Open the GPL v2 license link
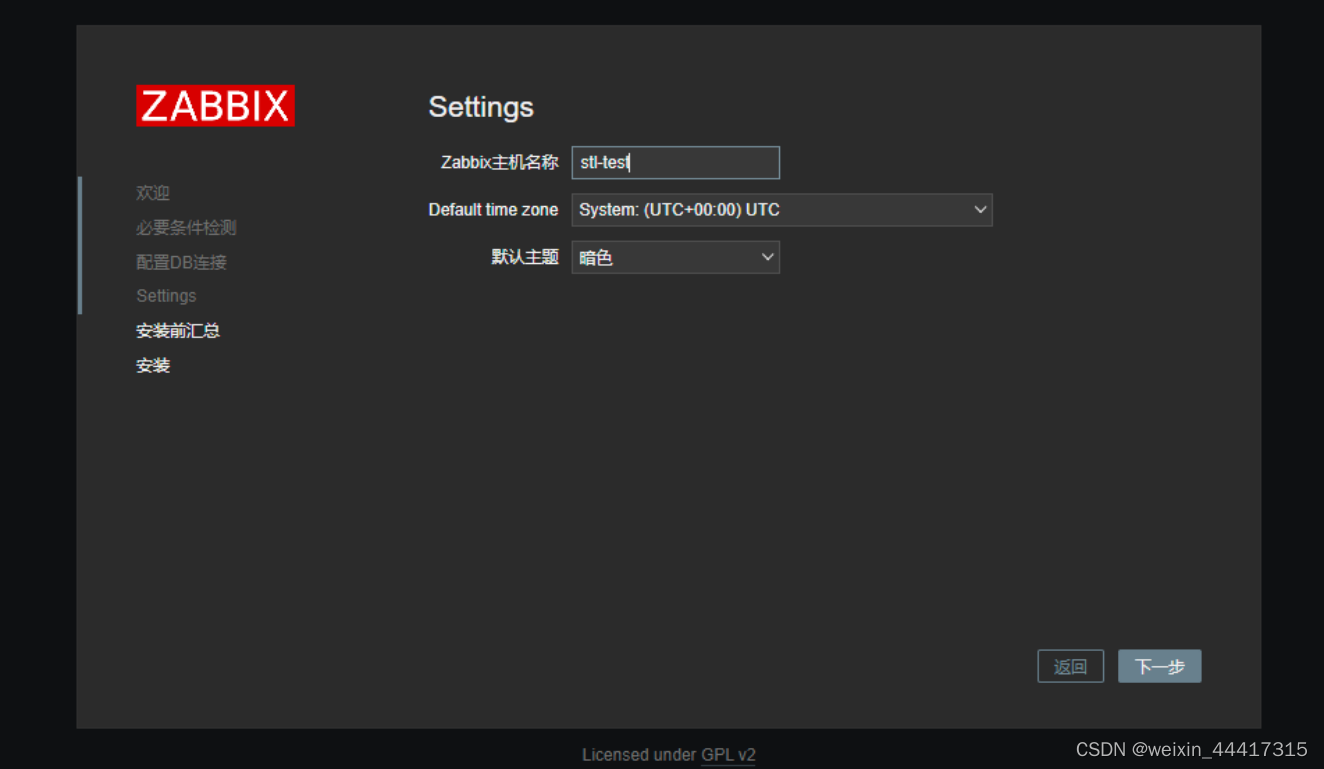1324x769 pixels. pos(728,754)
